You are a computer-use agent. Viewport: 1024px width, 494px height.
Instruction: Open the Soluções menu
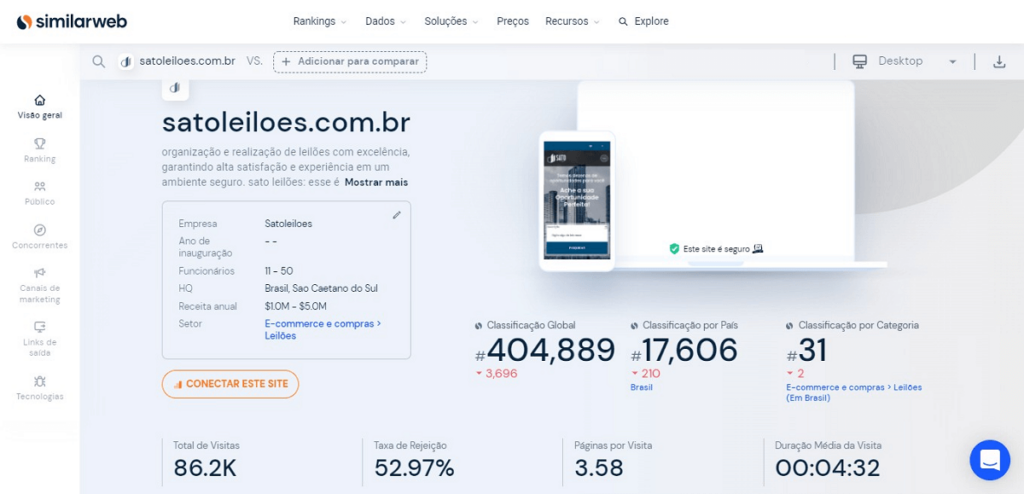tap(451, 21)
